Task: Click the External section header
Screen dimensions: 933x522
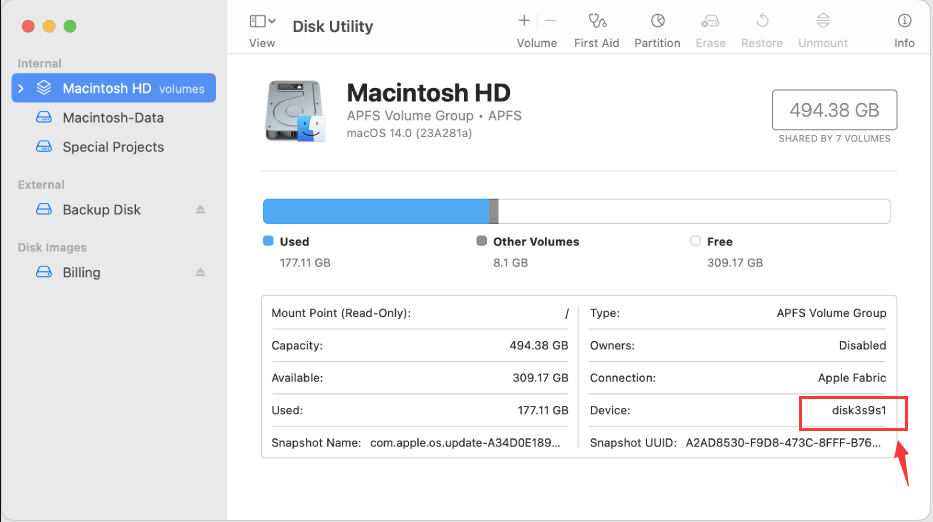Action: pos(41,185)
